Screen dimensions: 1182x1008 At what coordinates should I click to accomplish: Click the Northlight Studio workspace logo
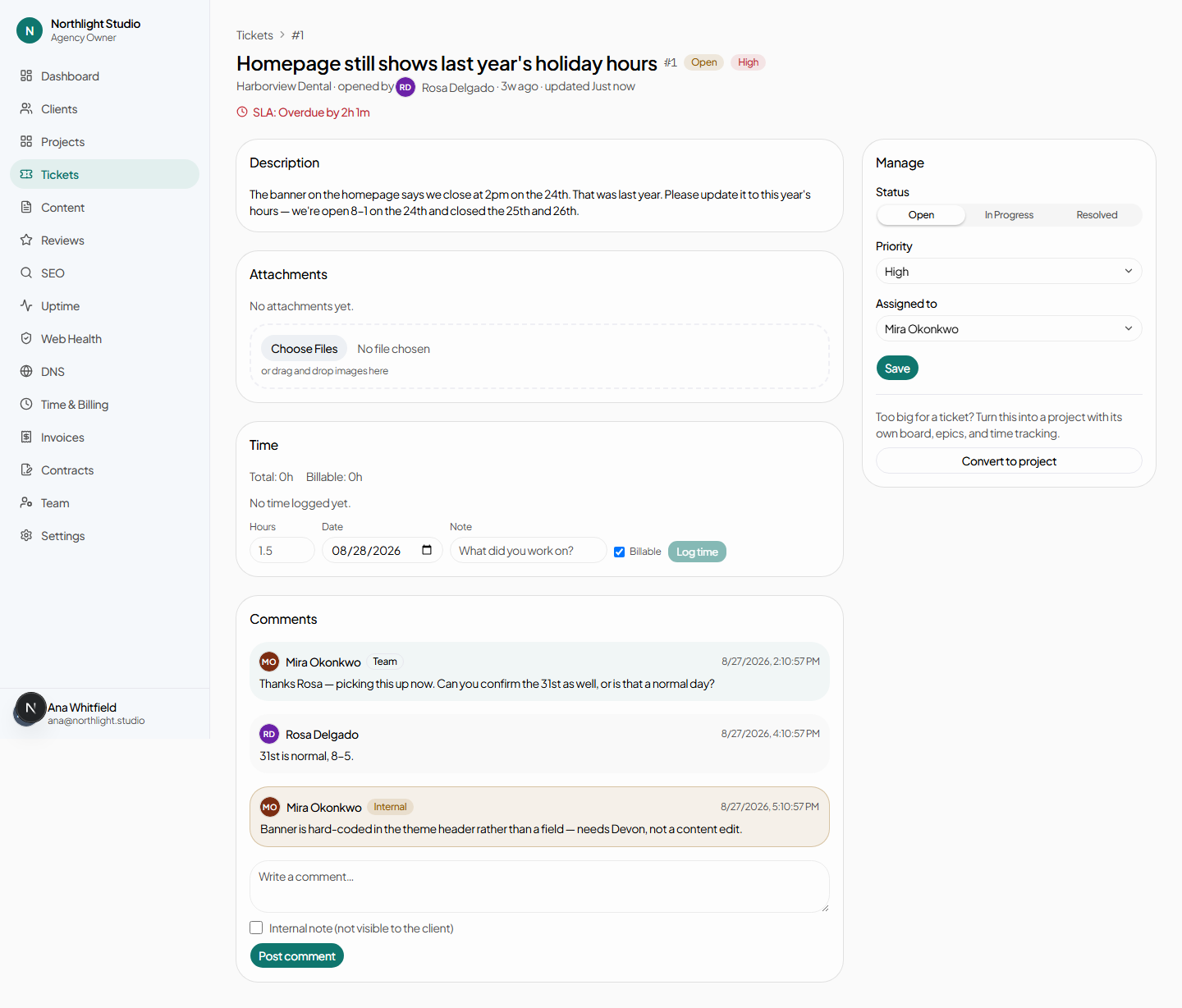[30, 30]
